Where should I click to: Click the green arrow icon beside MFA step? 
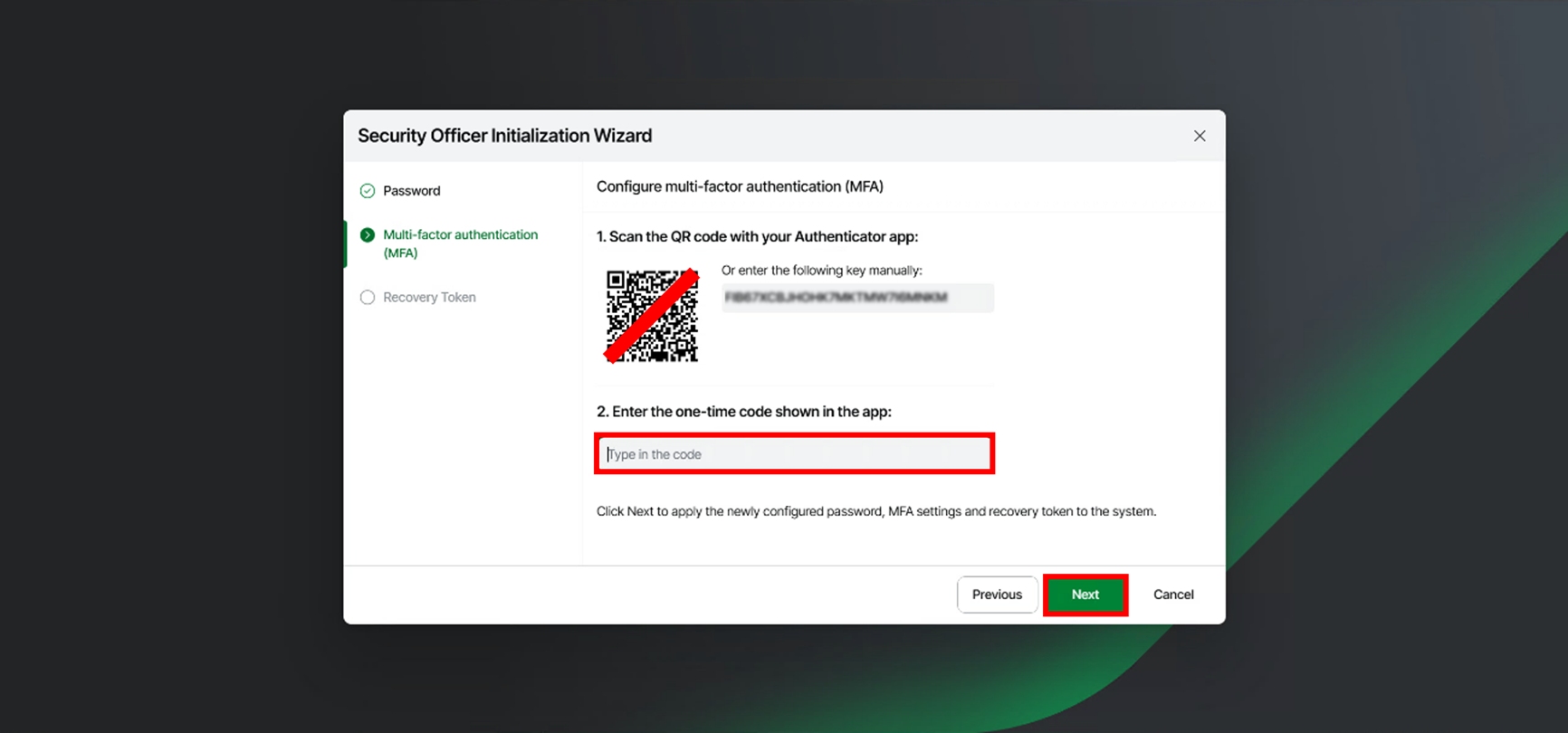point(368,235)
